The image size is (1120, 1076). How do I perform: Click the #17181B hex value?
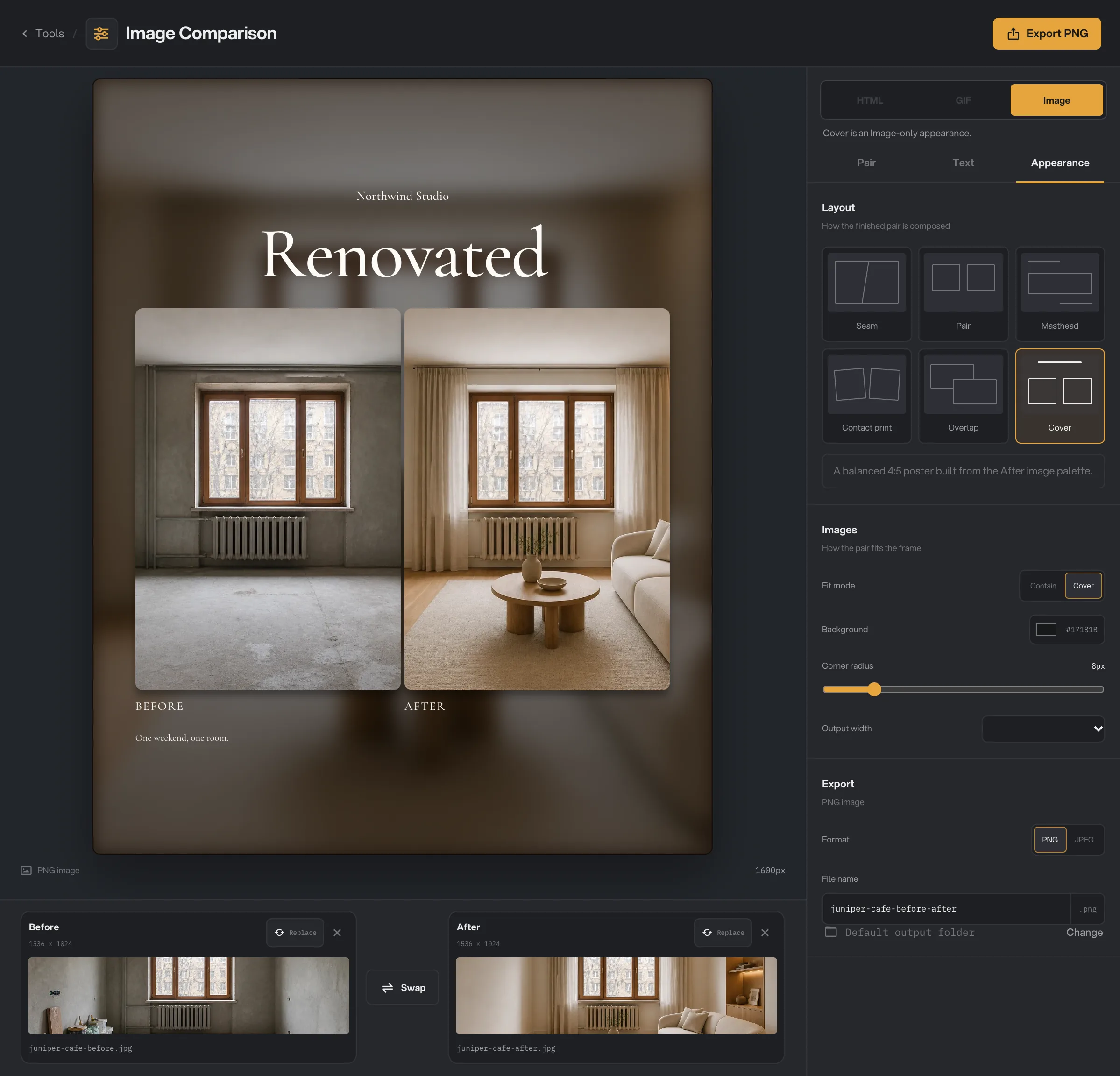(x=1081, y=629)
